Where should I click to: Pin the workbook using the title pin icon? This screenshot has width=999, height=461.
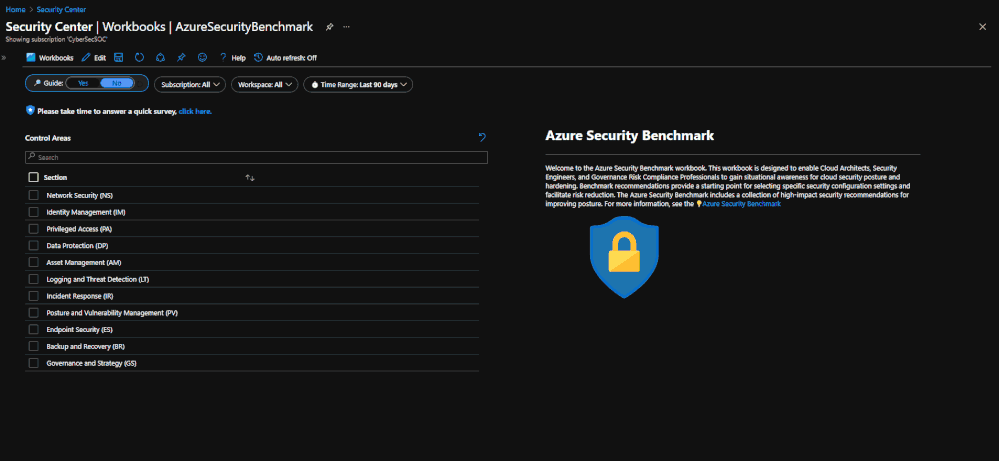[x=329, y=27]
